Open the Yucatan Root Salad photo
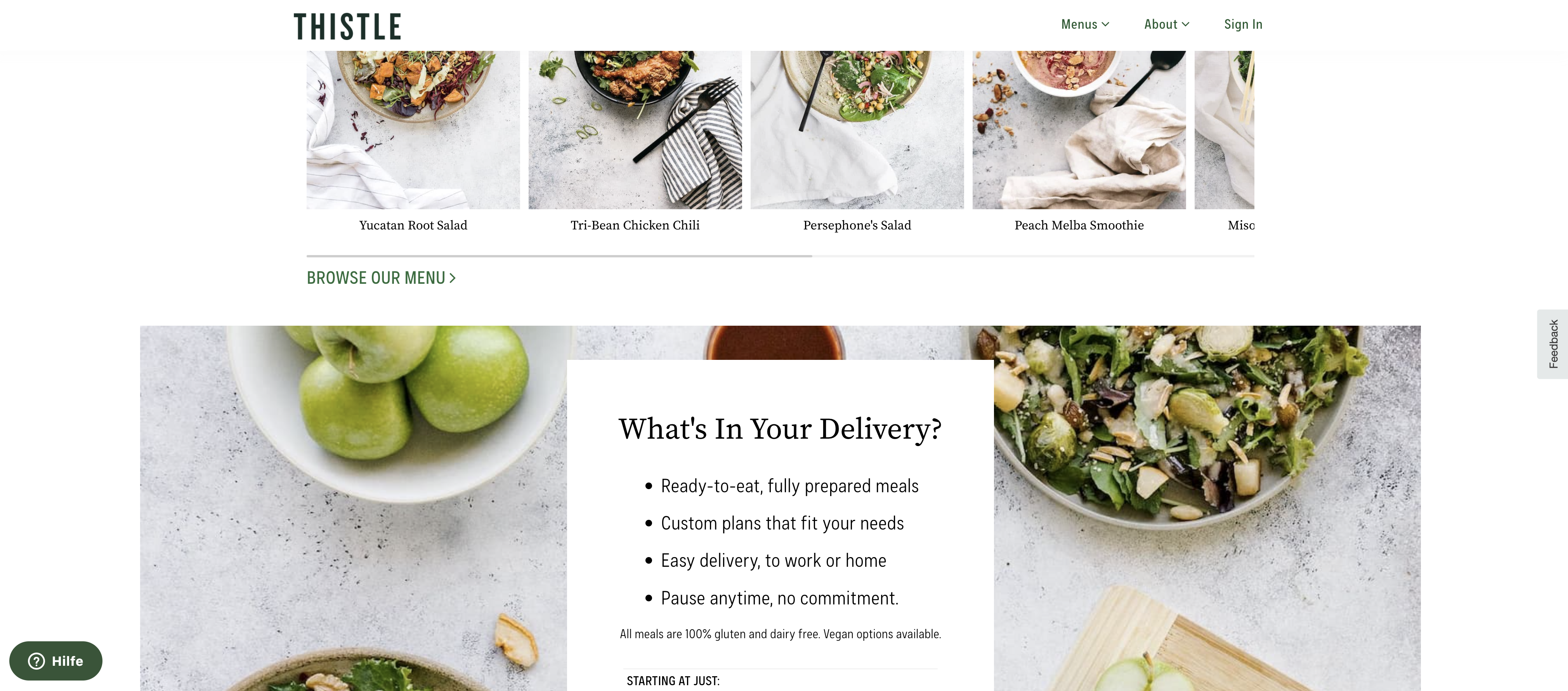1568x691 pixels. [413, 130]
